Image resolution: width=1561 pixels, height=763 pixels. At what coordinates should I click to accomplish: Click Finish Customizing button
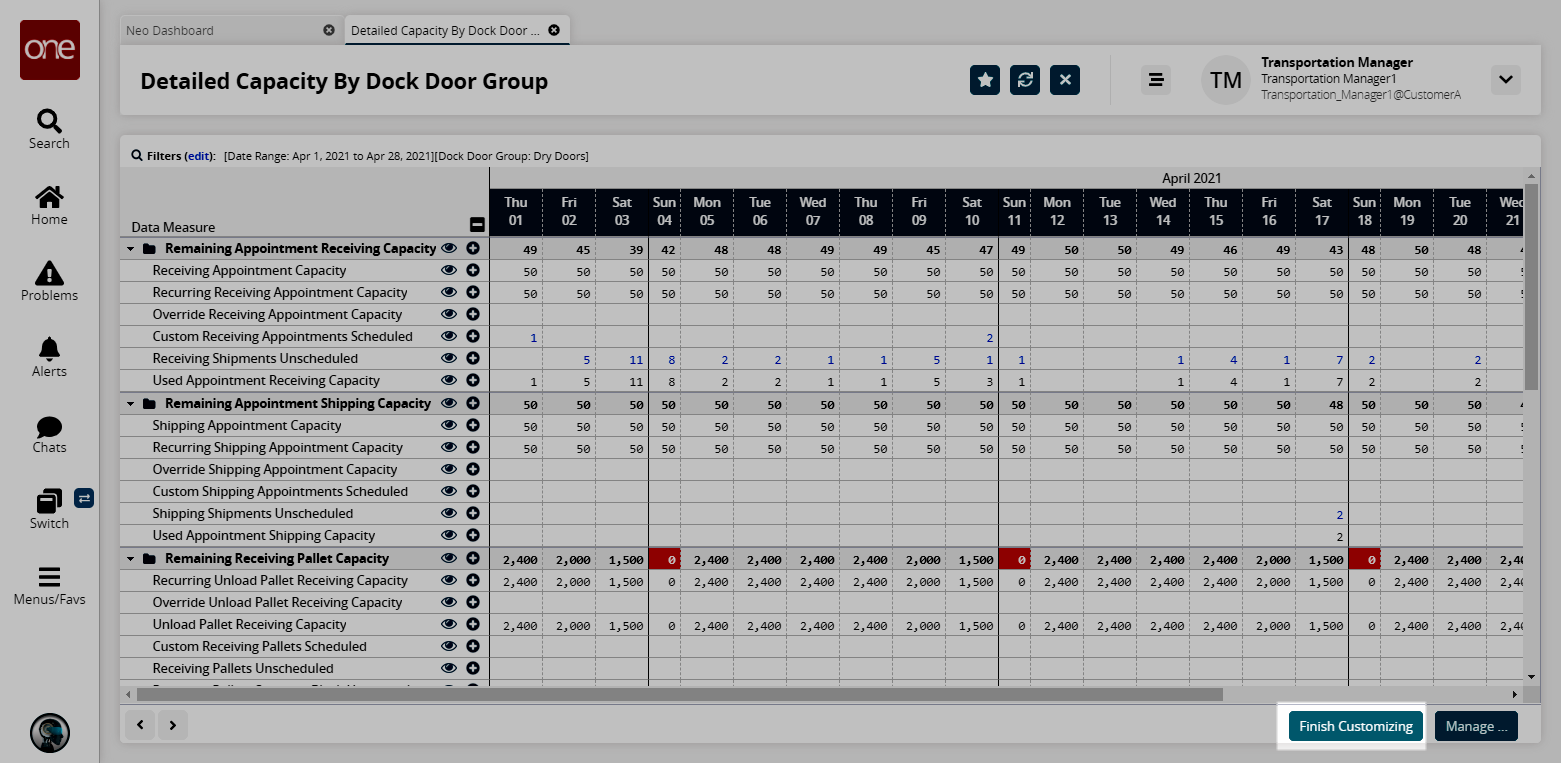(x=1355, y=726)
